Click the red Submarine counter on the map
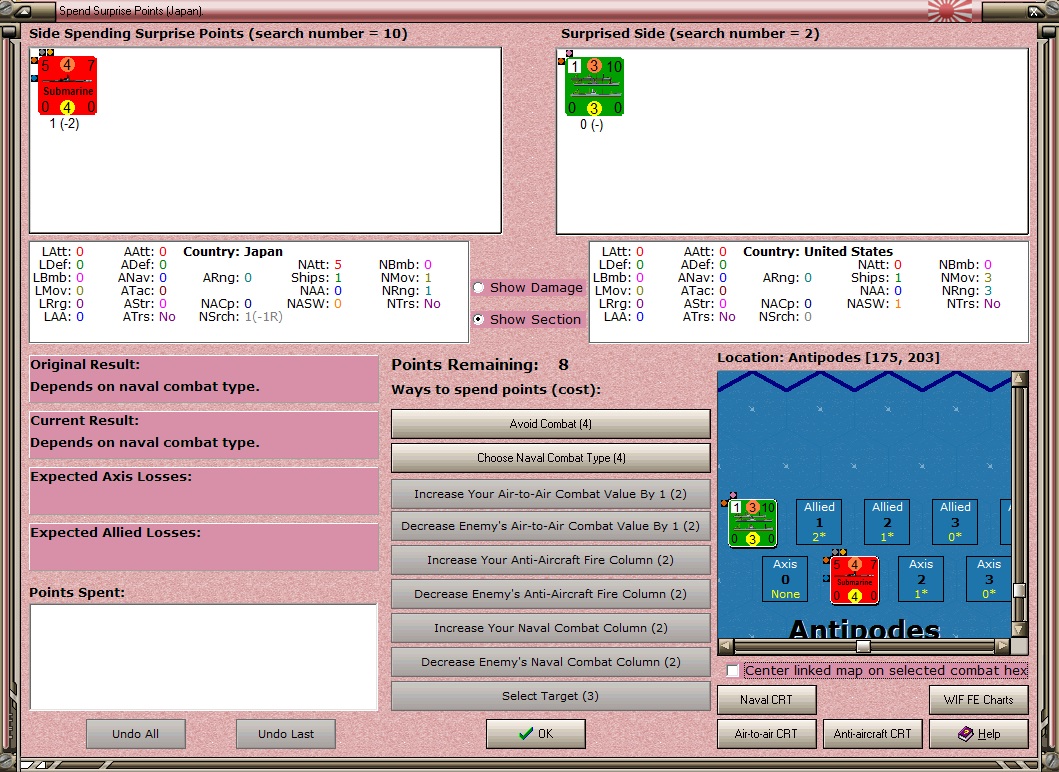 click(x=854, y=580)
